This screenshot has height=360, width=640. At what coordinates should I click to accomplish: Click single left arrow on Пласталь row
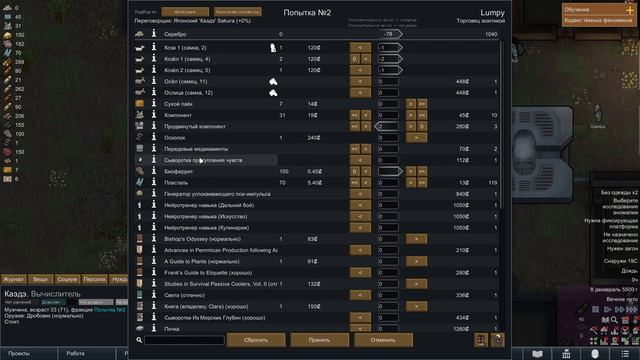pos(366,182)
